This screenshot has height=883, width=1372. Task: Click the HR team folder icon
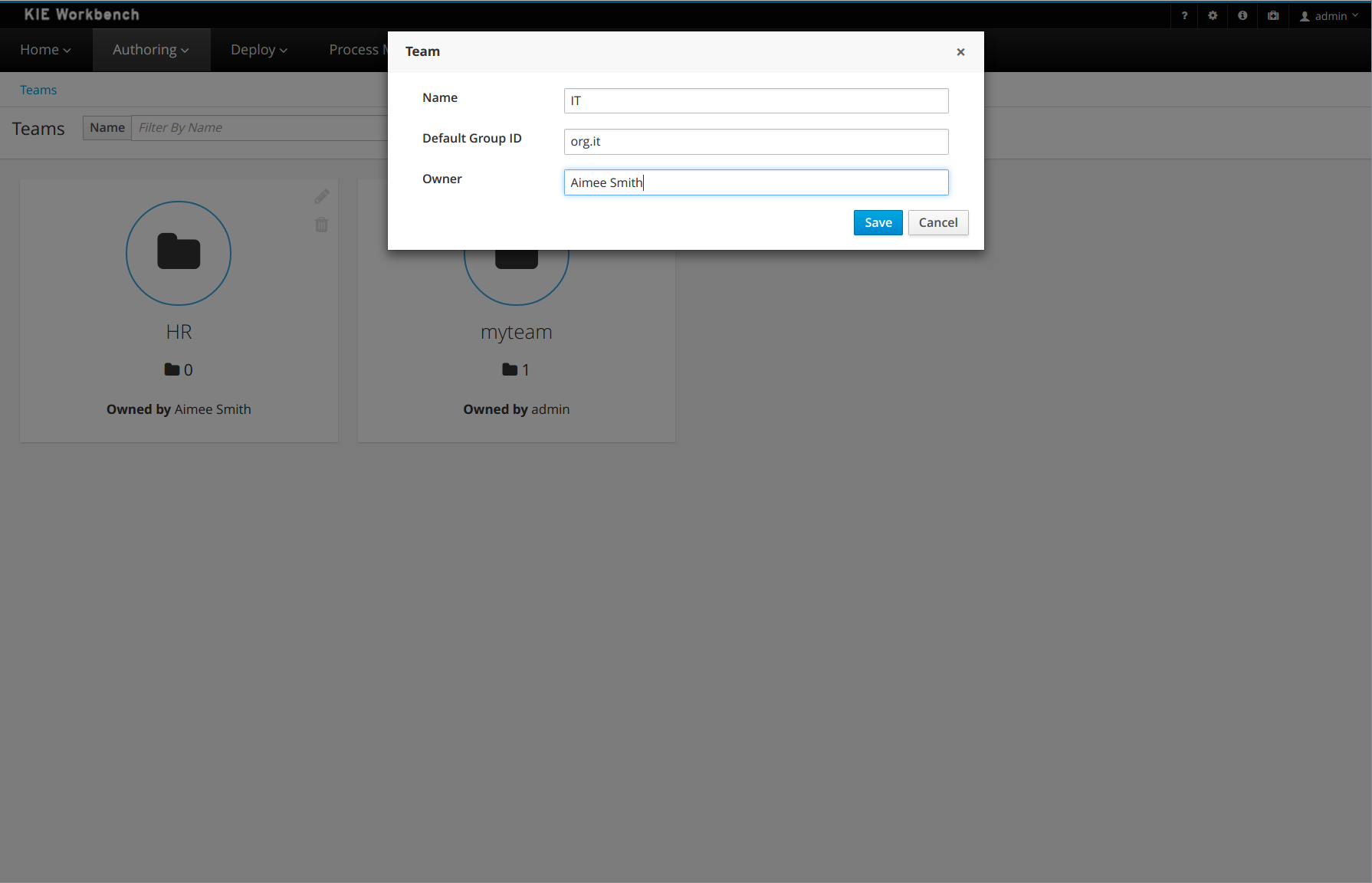pyautogui.click(x=179, y=252)
